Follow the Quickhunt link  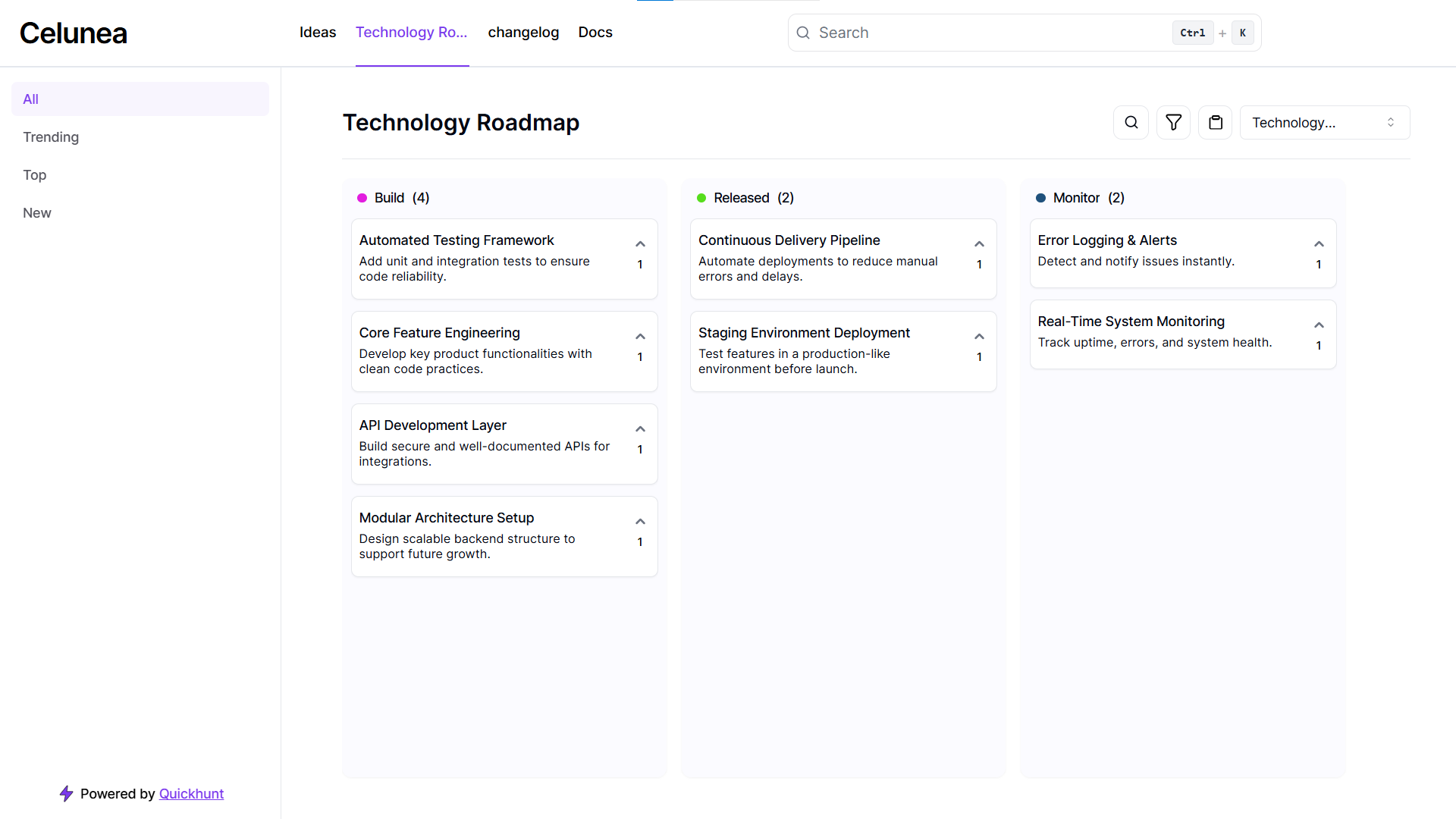pyautogui.click(x=191, y=794)
